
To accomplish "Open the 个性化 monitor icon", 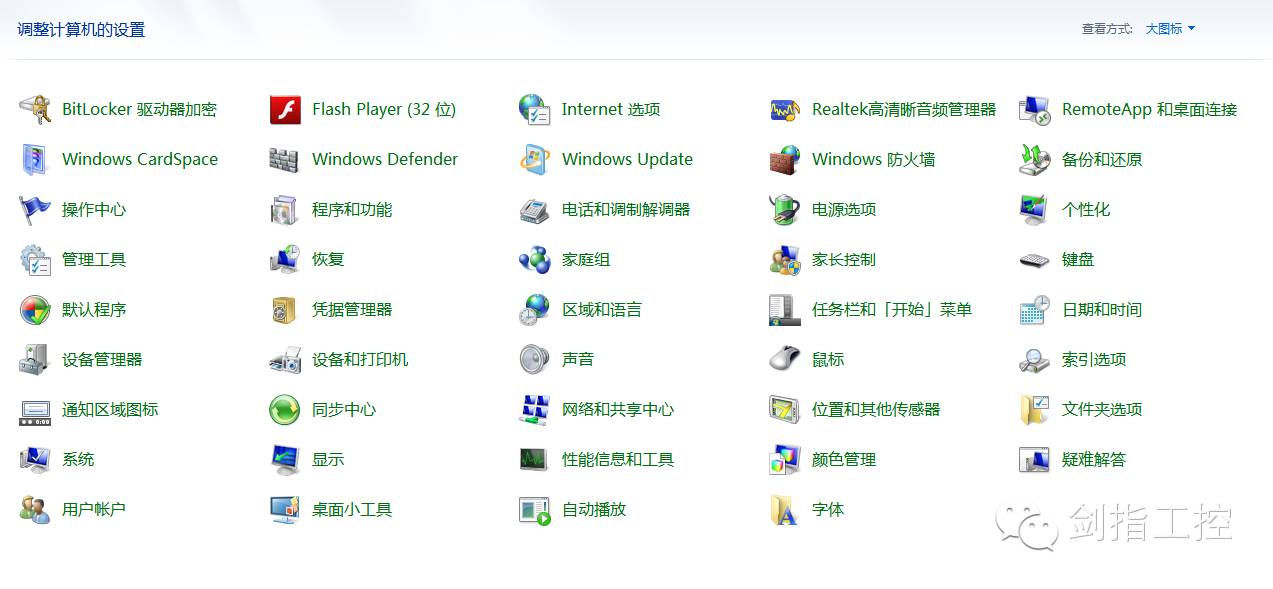I will coord(1035,209).
